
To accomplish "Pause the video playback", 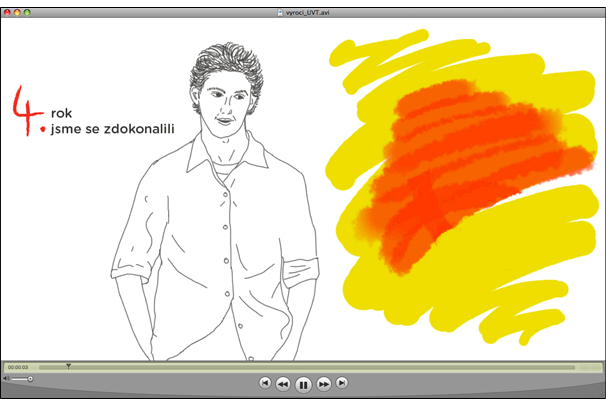I will coord(303,383).
